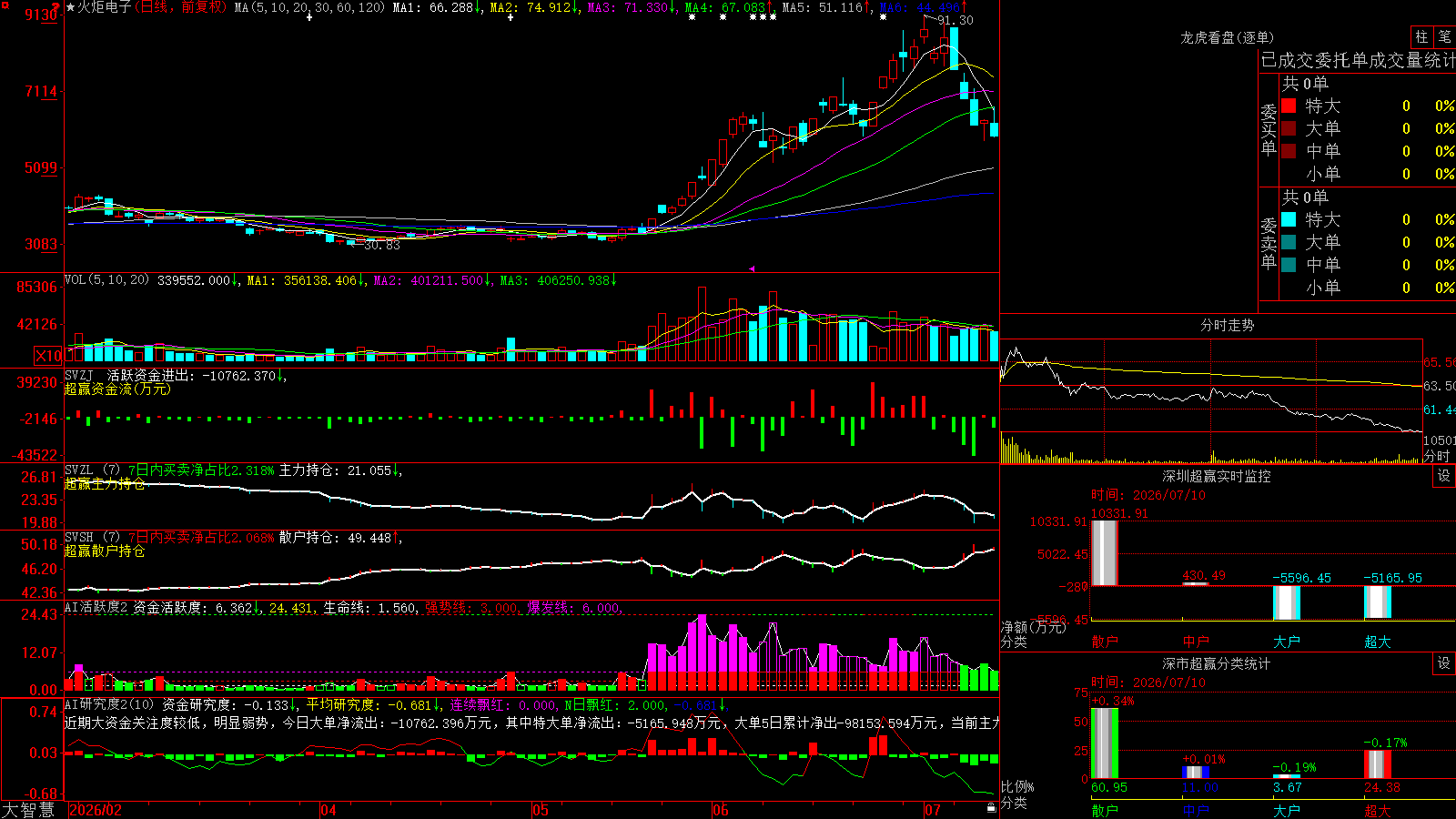Open 设 settings for 深圳超赢实时监控
Viewport: 1456px width, 819px height.
1444,476
